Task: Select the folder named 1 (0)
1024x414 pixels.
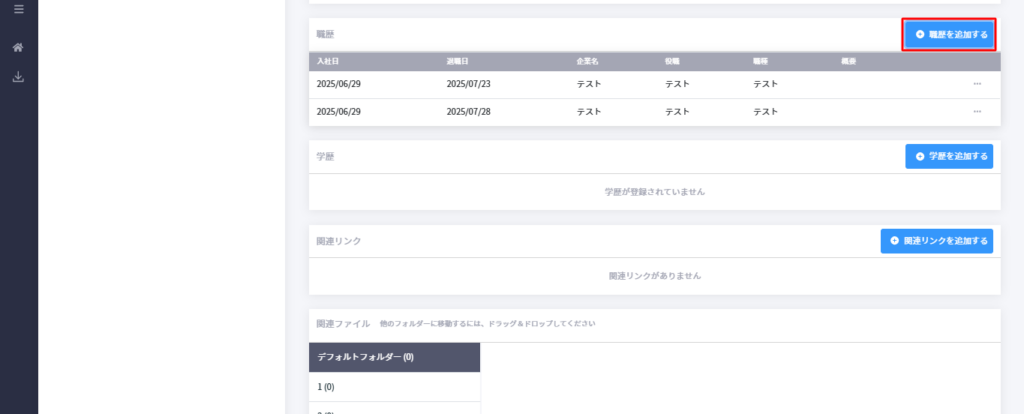Action: click(394, 387)
